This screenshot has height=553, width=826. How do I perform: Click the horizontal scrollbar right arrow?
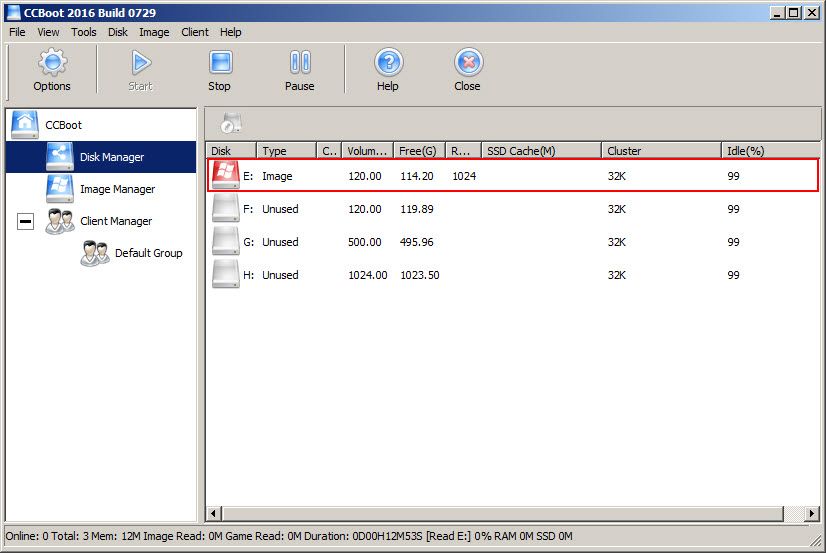click(x=812, y=513)
